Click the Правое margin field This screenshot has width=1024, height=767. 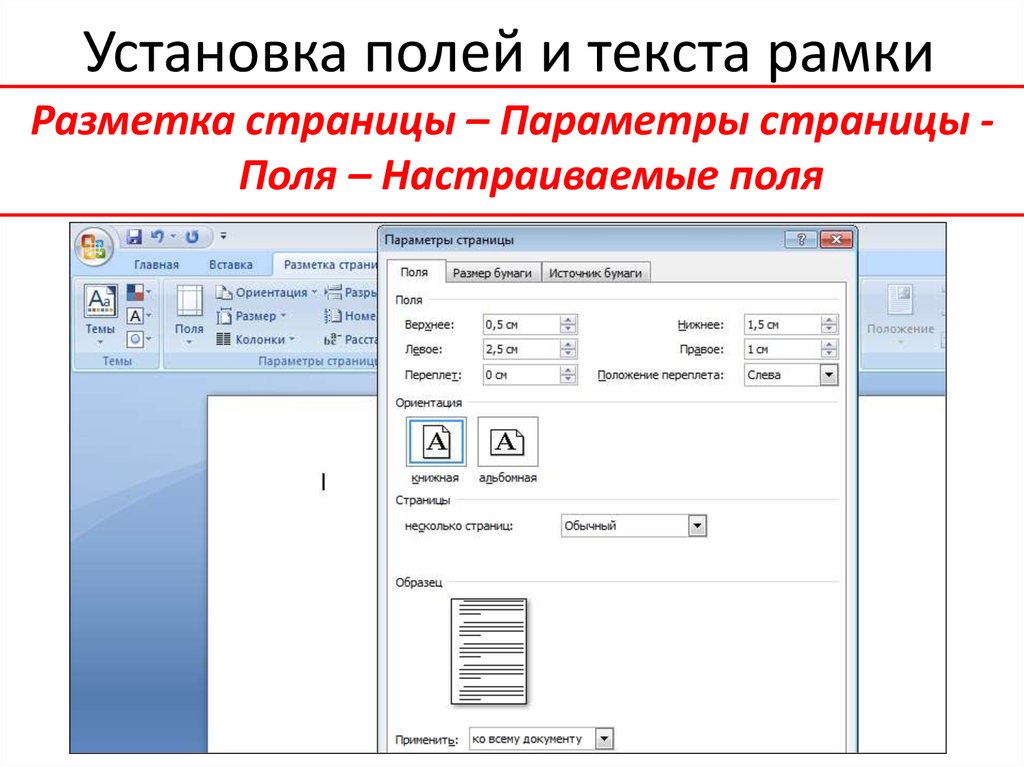782,350
